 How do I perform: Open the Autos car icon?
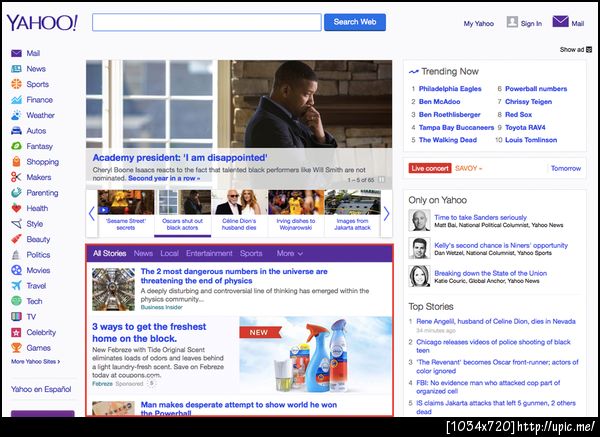[16, 131]
